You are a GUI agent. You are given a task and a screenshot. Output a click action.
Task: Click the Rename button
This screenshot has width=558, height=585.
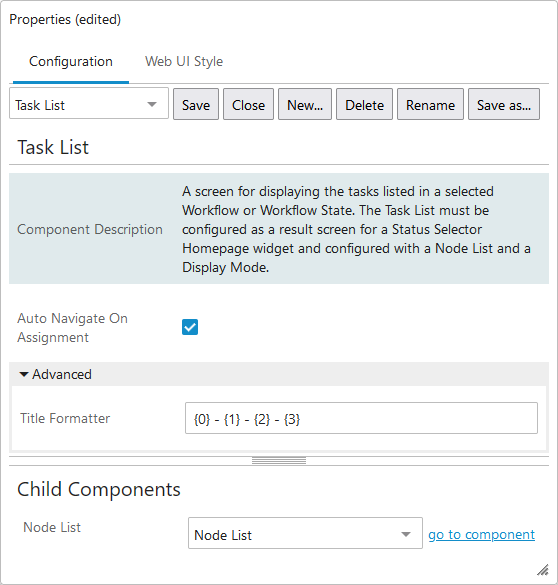[x=430, y=104]
